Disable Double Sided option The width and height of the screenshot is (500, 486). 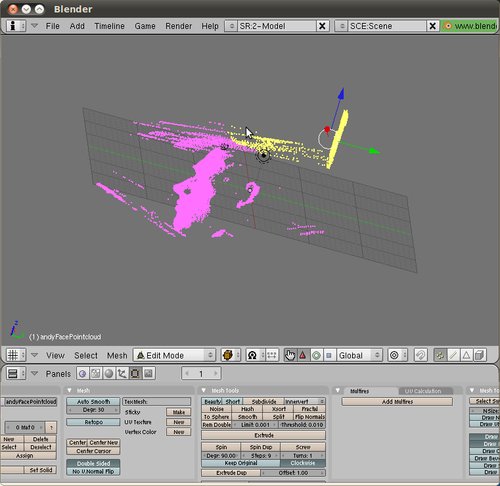tap(93, 463)
